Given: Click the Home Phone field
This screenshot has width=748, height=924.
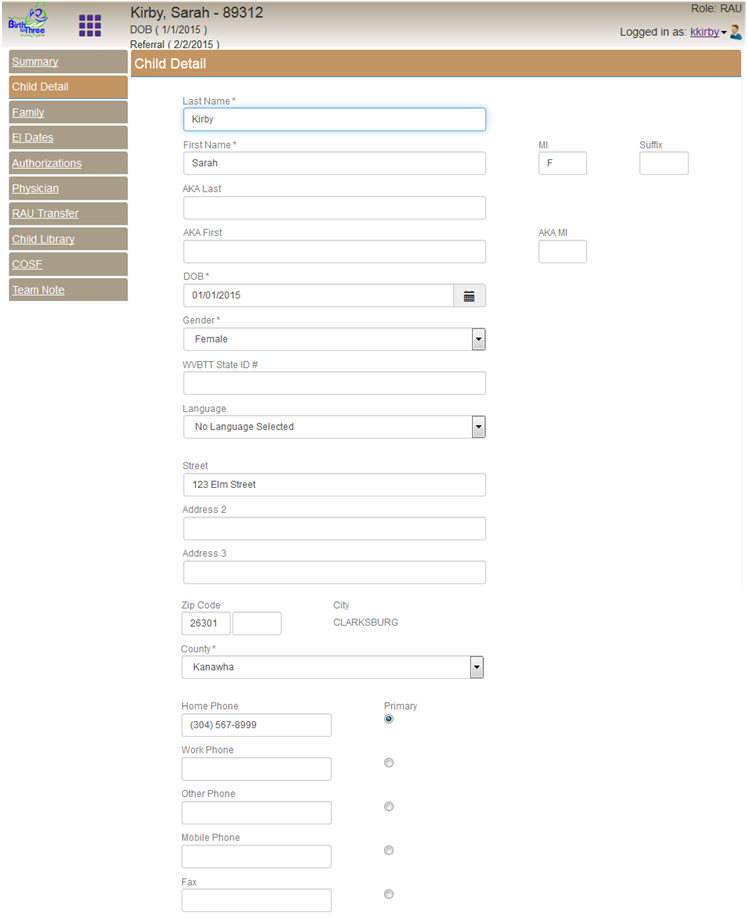Looking at the screenshot, I should coord(256,725).
